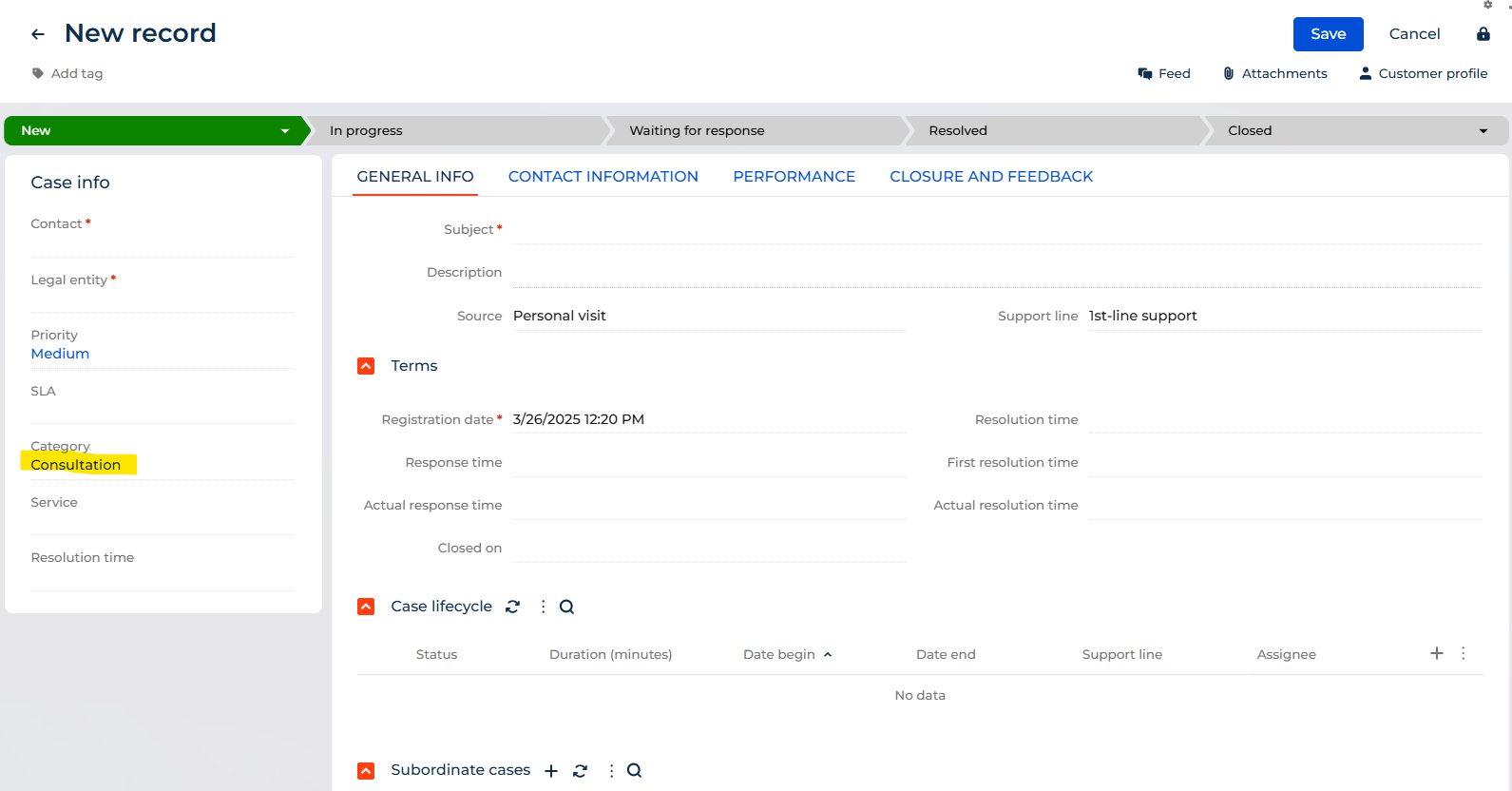Select the Consultation category value

tap(76, 465)
